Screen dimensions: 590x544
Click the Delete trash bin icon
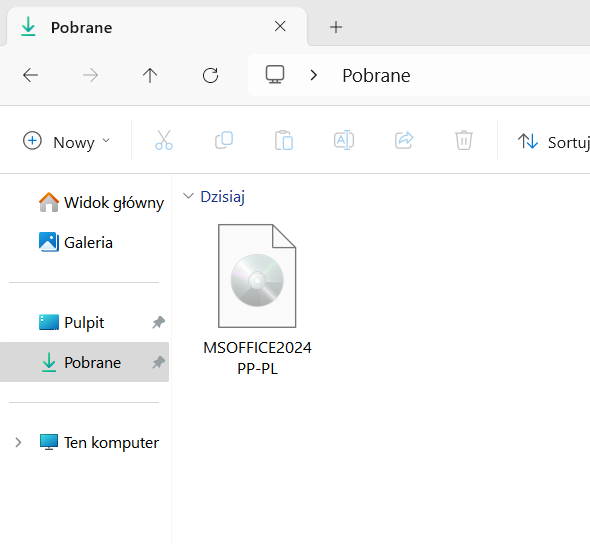point(464,140)
